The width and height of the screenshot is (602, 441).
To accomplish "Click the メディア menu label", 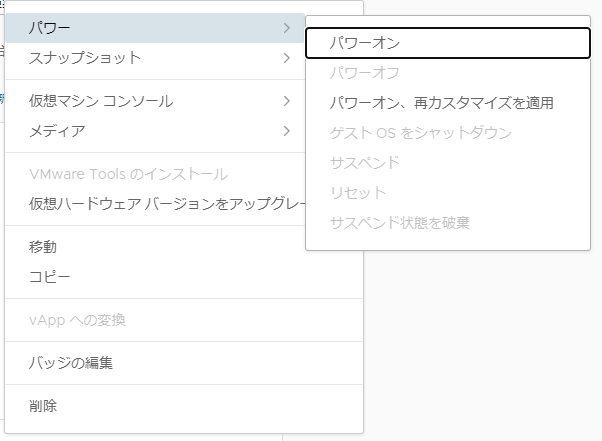I will (x=57, y=131).
